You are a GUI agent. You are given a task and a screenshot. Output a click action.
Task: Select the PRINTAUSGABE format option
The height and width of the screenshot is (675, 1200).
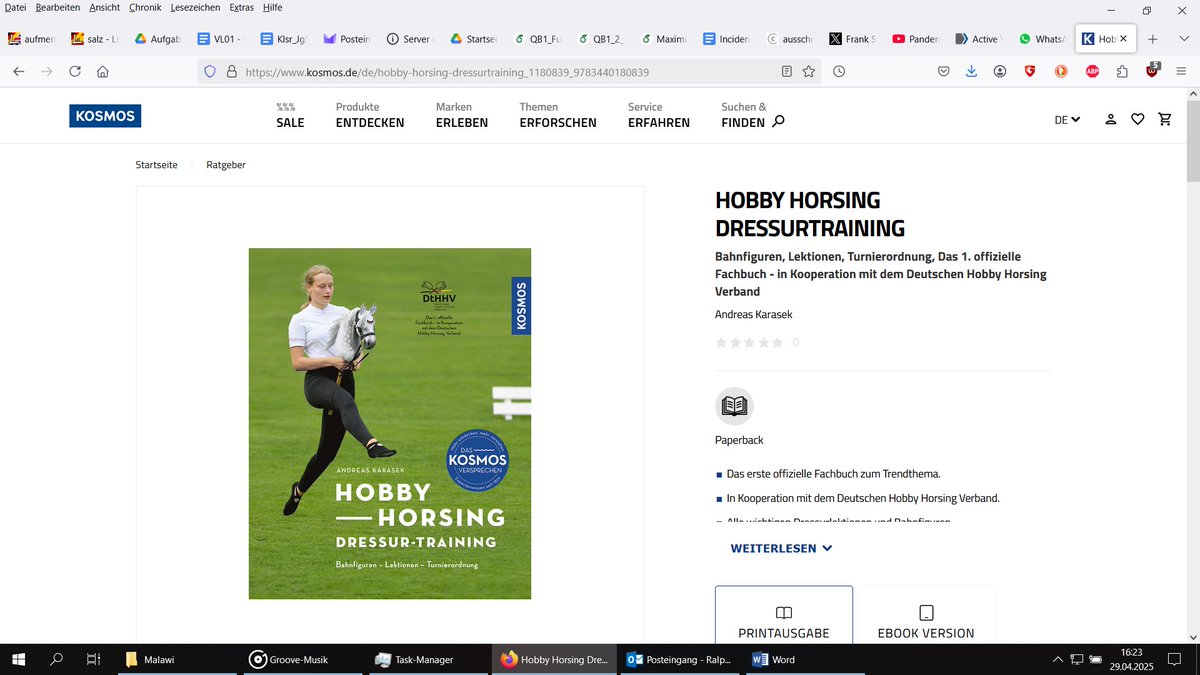click(784, 616)
